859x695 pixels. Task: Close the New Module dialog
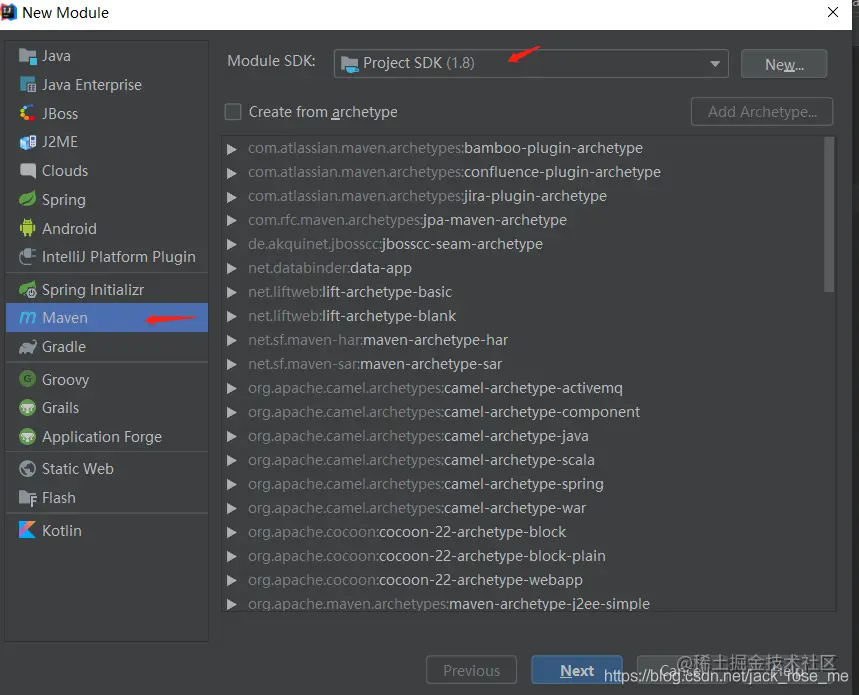point(833,12)
